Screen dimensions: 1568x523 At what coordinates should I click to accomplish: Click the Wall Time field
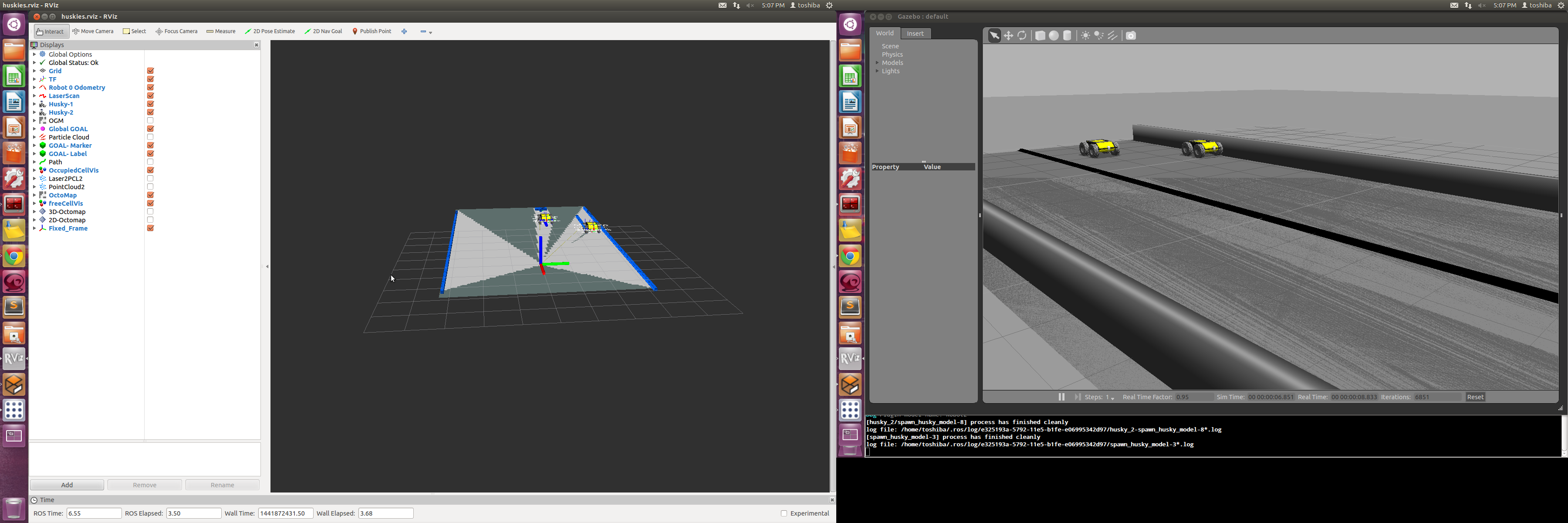click(x=285, y=513)
